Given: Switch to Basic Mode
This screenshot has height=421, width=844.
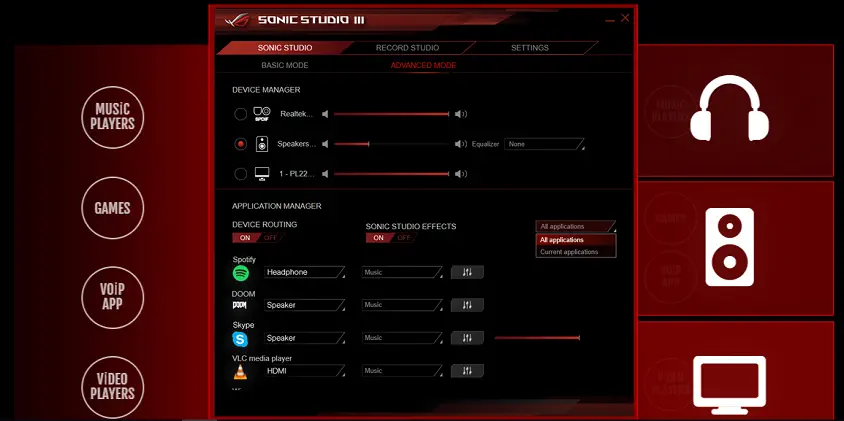Looking at the screenshot, I should 285,65.
